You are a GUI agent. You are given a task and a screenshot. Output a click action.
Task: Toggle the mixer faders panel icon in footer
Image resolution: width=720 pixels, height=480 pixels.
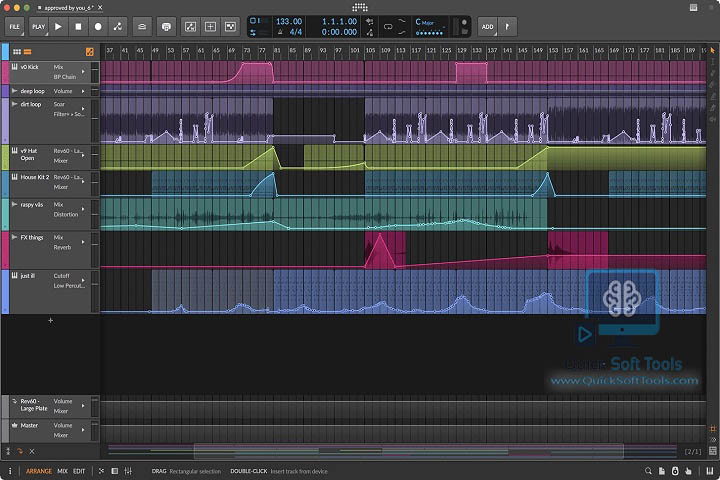click(128, 471)
